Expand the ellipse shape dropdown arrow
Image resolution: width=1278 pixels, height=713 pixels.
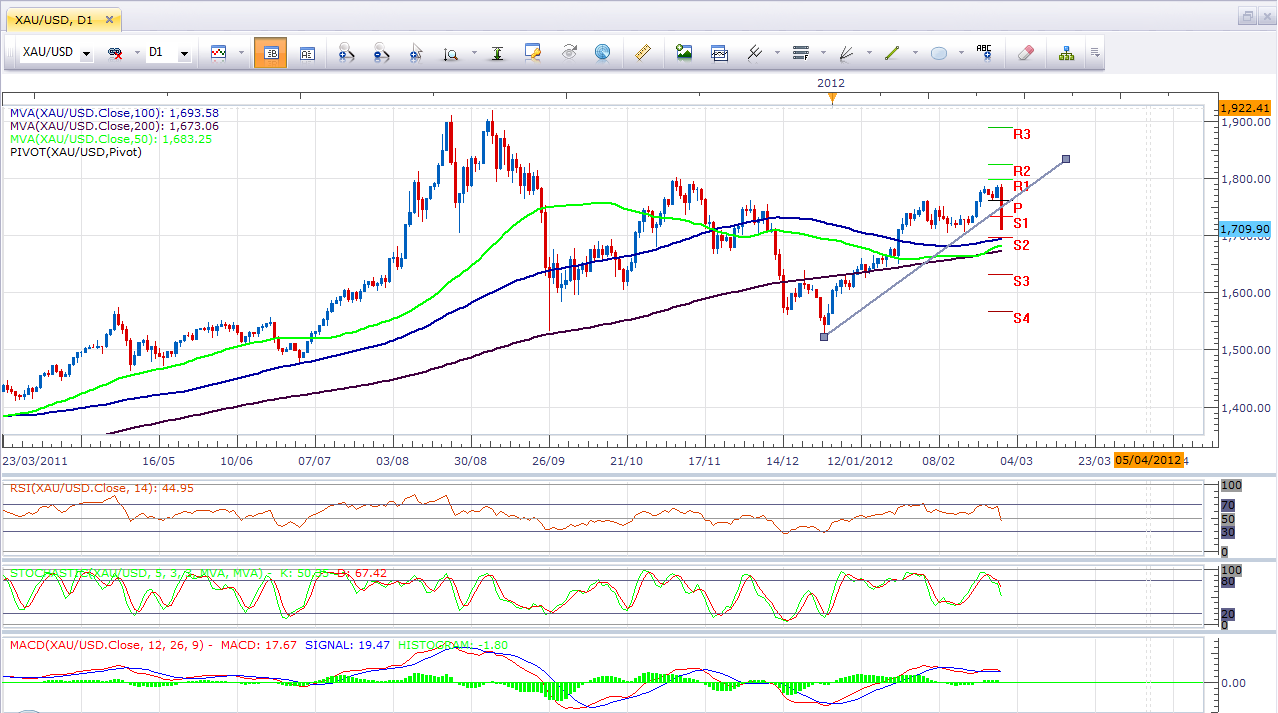pyautogui.click(x=961, y=53)
